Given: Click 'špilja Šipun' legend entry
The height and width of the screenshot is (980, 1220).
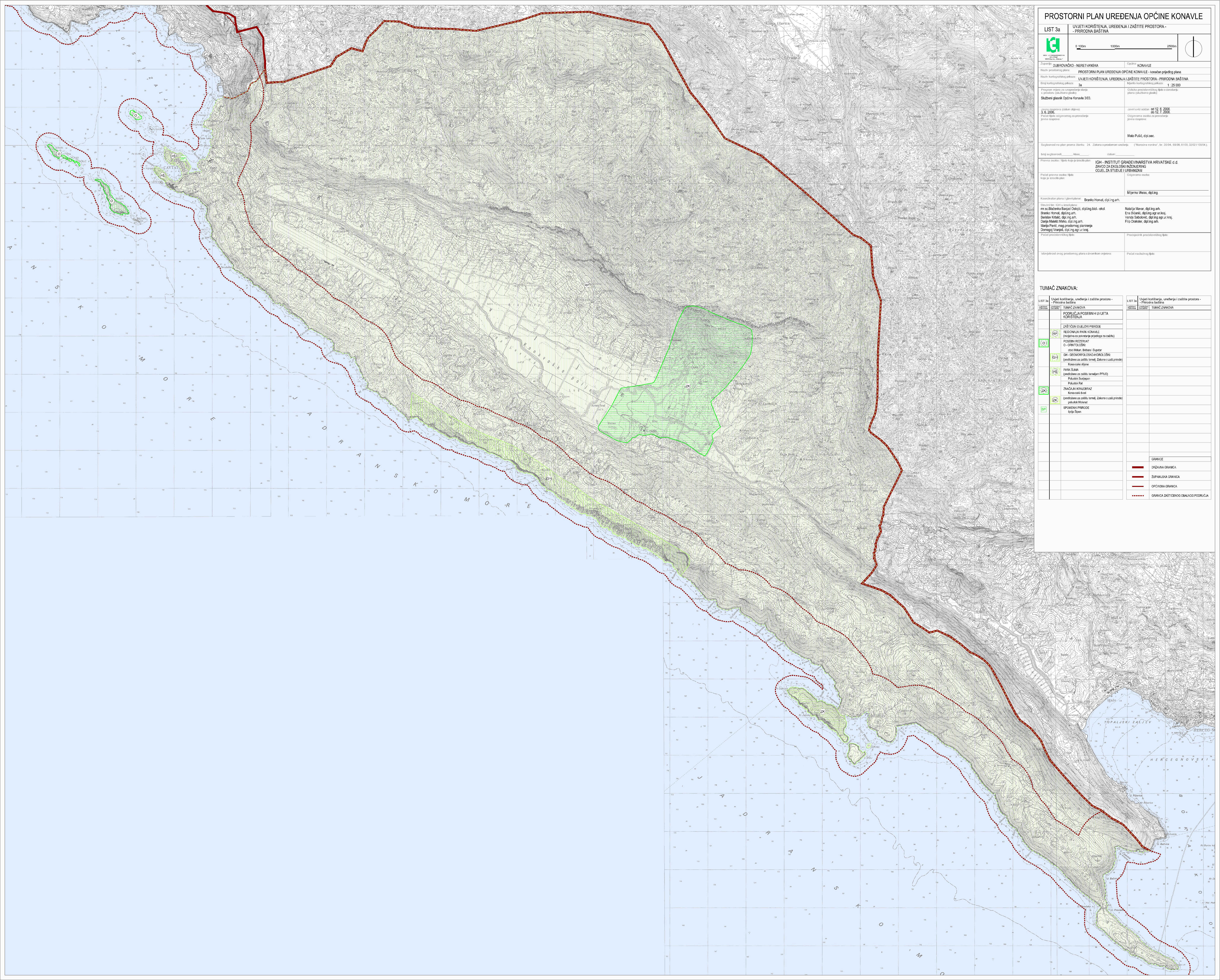Looking at the screenshot, I should (x=1075, y=412).
